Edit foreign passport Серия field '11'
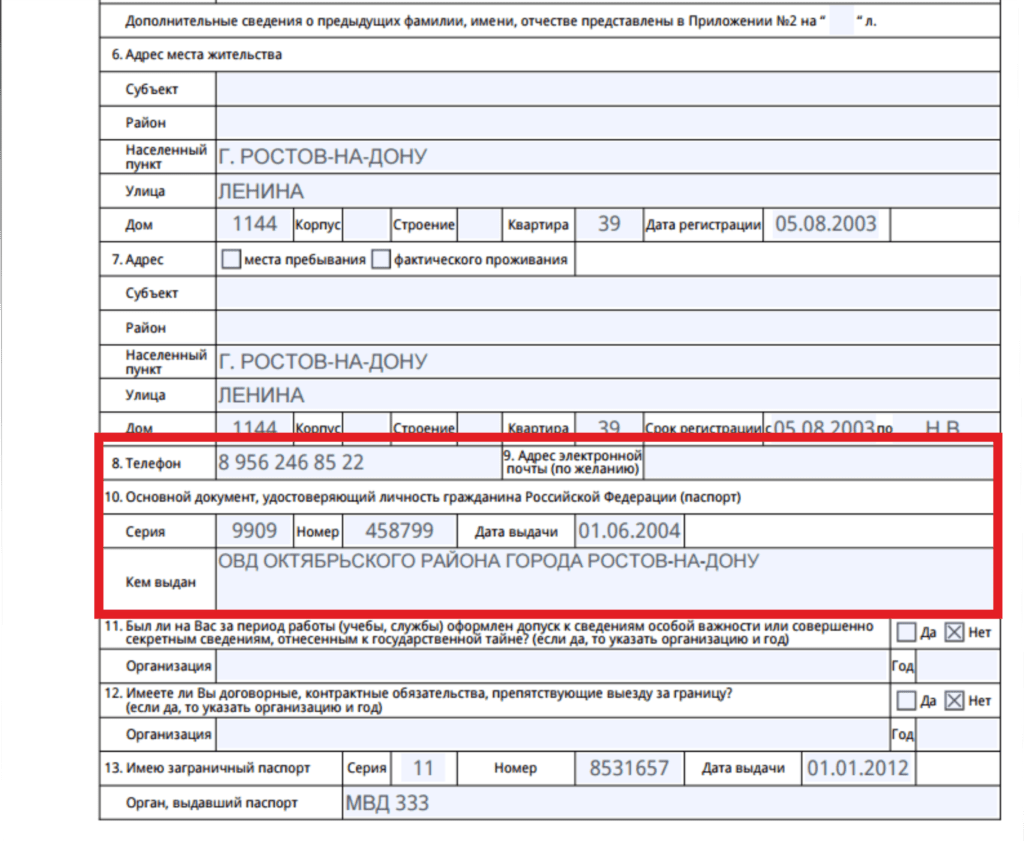The height and width of the screenshot is (841, 1024). pyautogui.click(x=423, y=769)
